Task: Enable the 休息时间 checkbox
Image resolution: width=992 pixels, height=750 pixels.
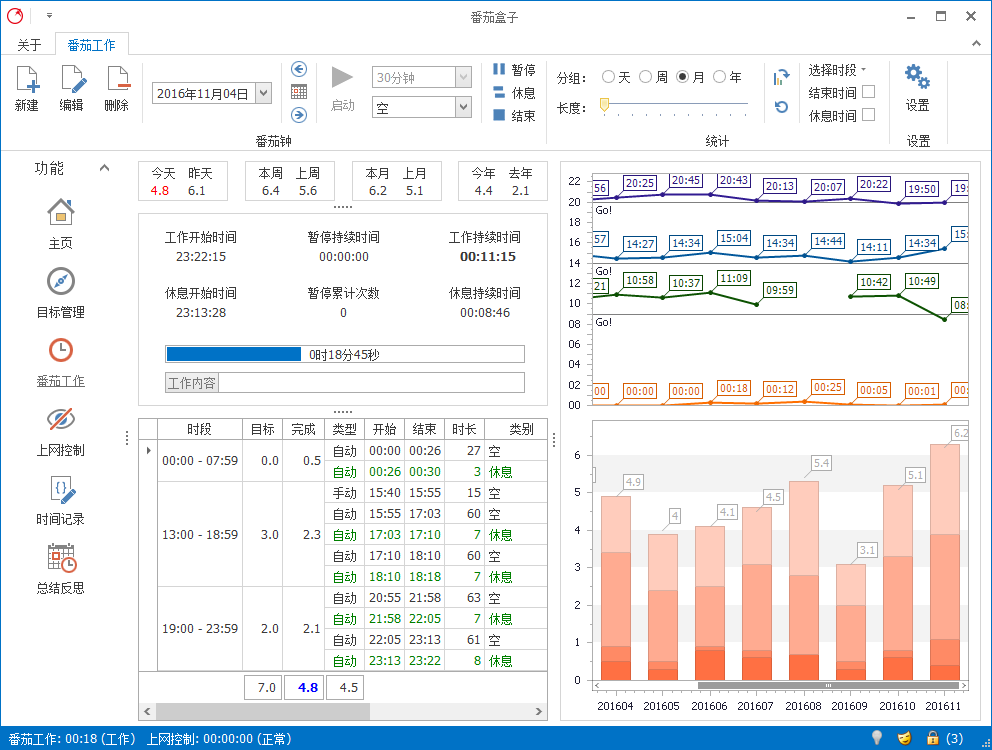Action: tap(868, 115)
